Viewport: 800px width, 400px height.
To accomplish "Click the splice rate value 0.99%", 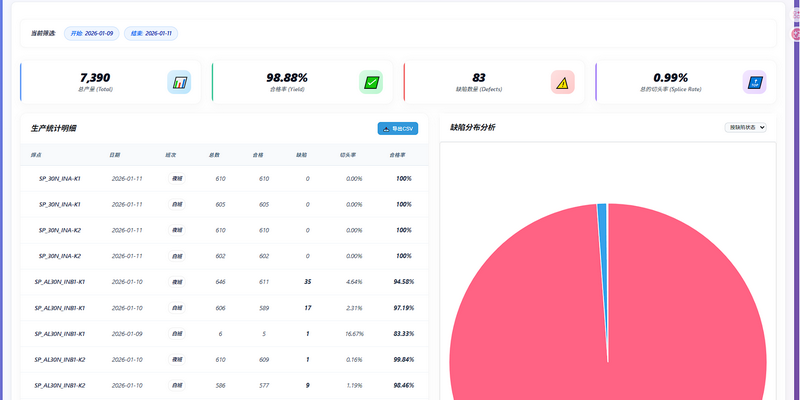I will pyautogui.click(x=670, y=78).
